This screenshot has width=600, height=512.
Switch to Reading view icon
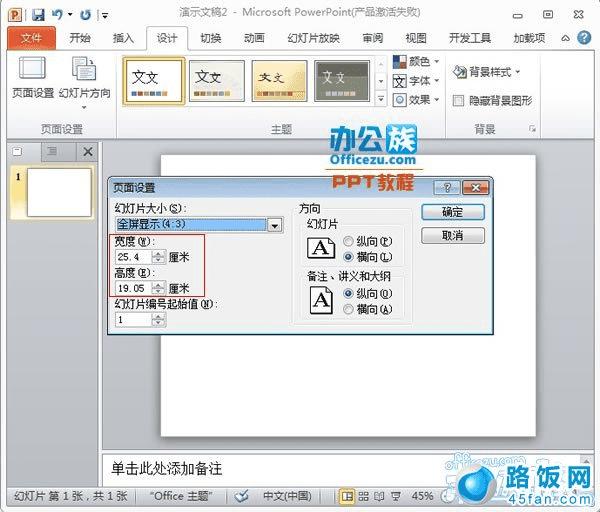[x=379, y=497]
